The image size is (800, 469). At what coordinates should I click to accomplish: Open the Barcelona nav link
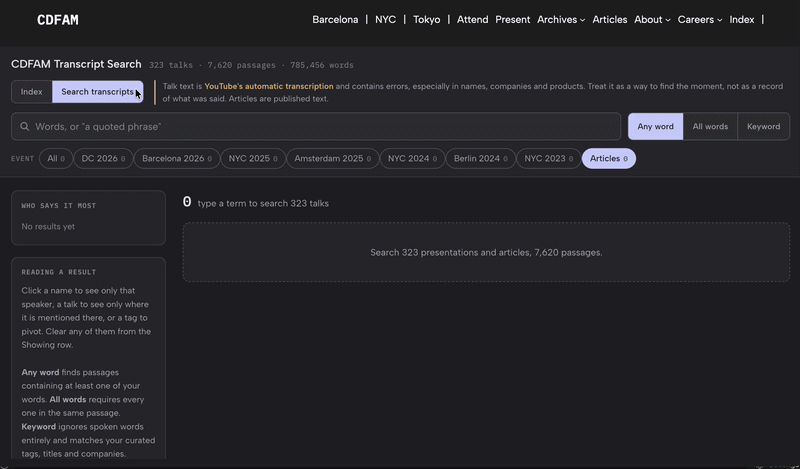[x=335, y=20]
